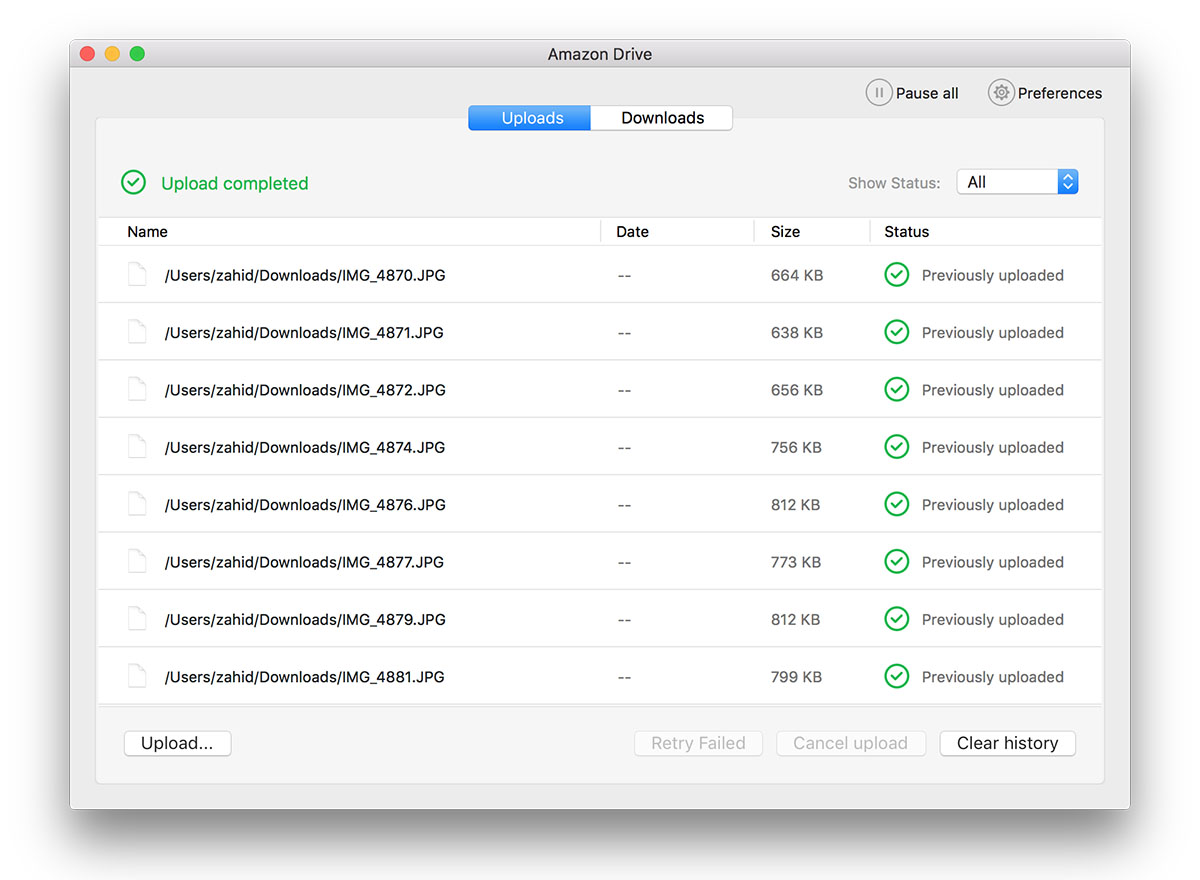Click file icon for IMG_4874.JPG
Image resolution: width=1200 pixels, height=880 pixels.
tap(137, 447)
